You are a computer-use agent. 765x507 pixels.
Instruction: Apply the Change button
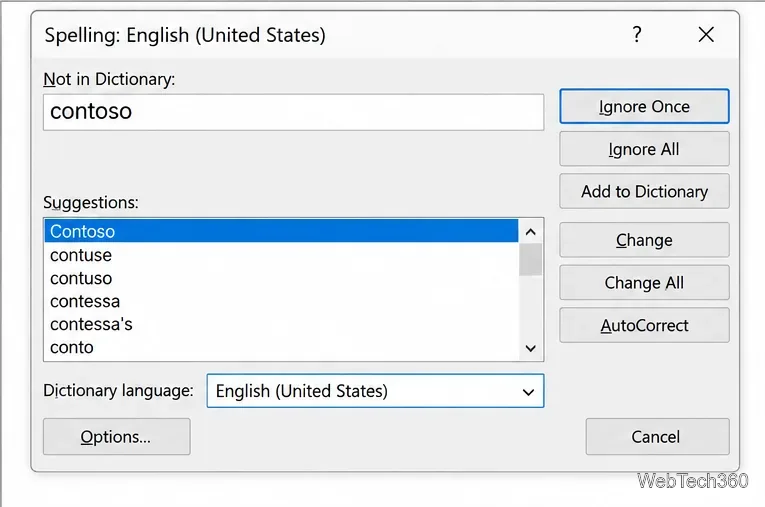coord(644,240)
